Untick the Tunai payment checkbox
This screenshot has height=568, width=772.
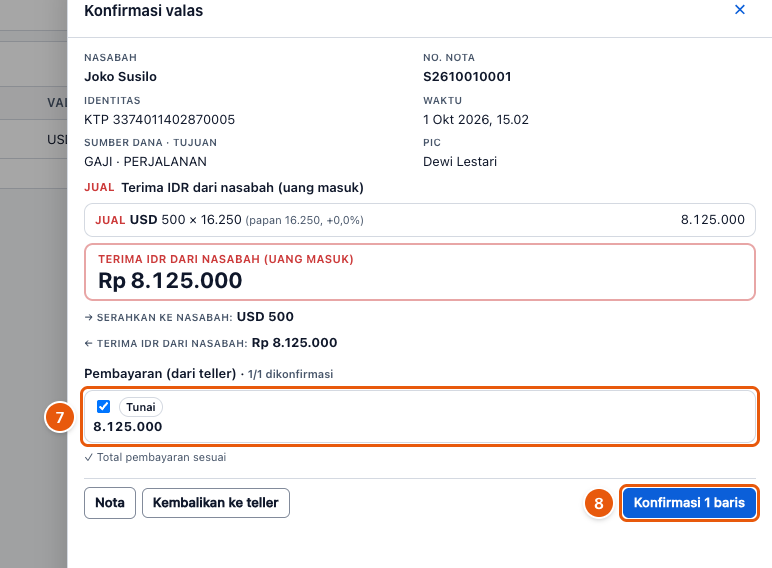103,407
